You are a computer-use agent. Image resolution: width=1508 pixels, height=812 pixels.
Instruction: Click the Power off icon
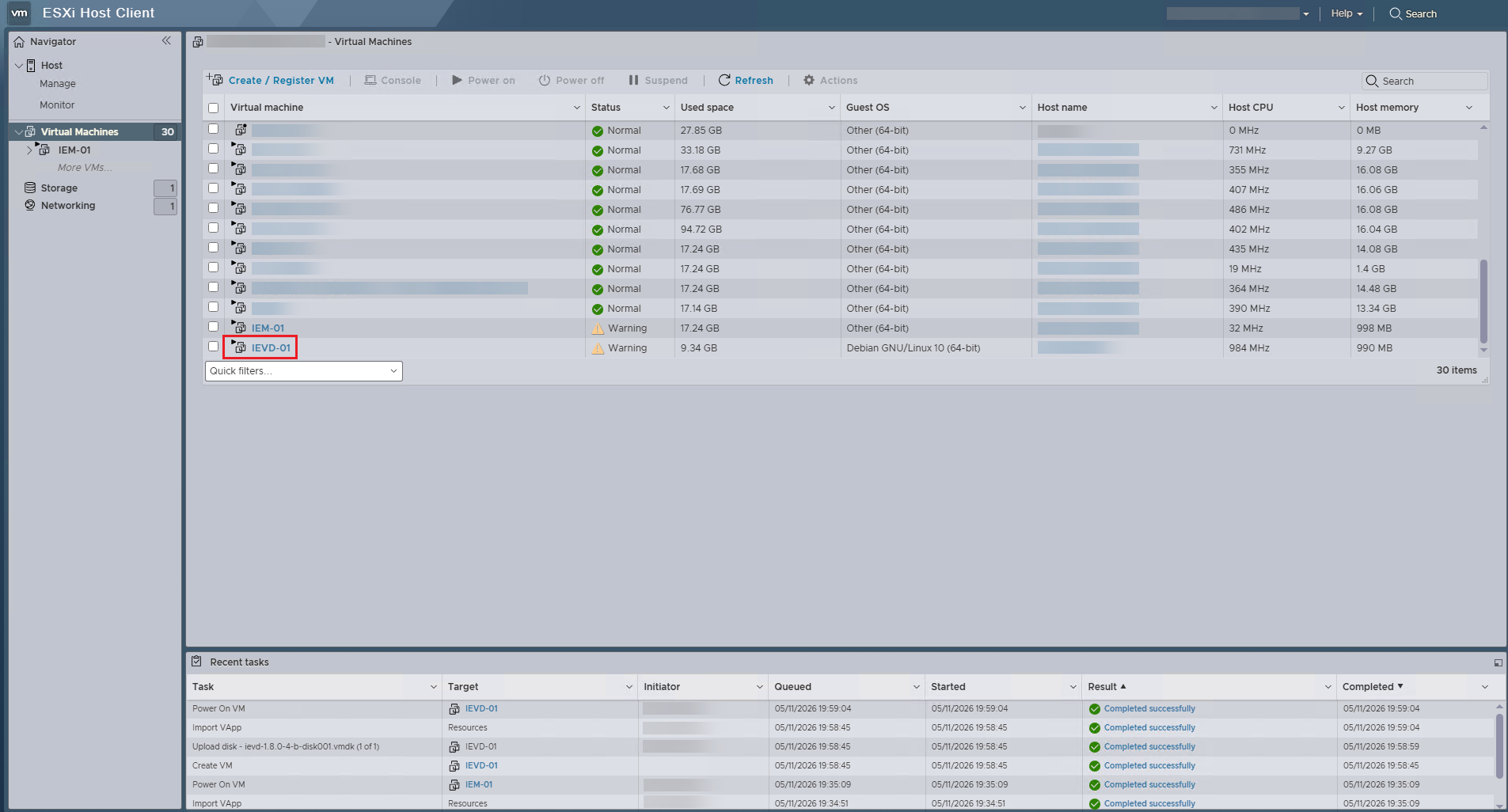pos(545,80)
